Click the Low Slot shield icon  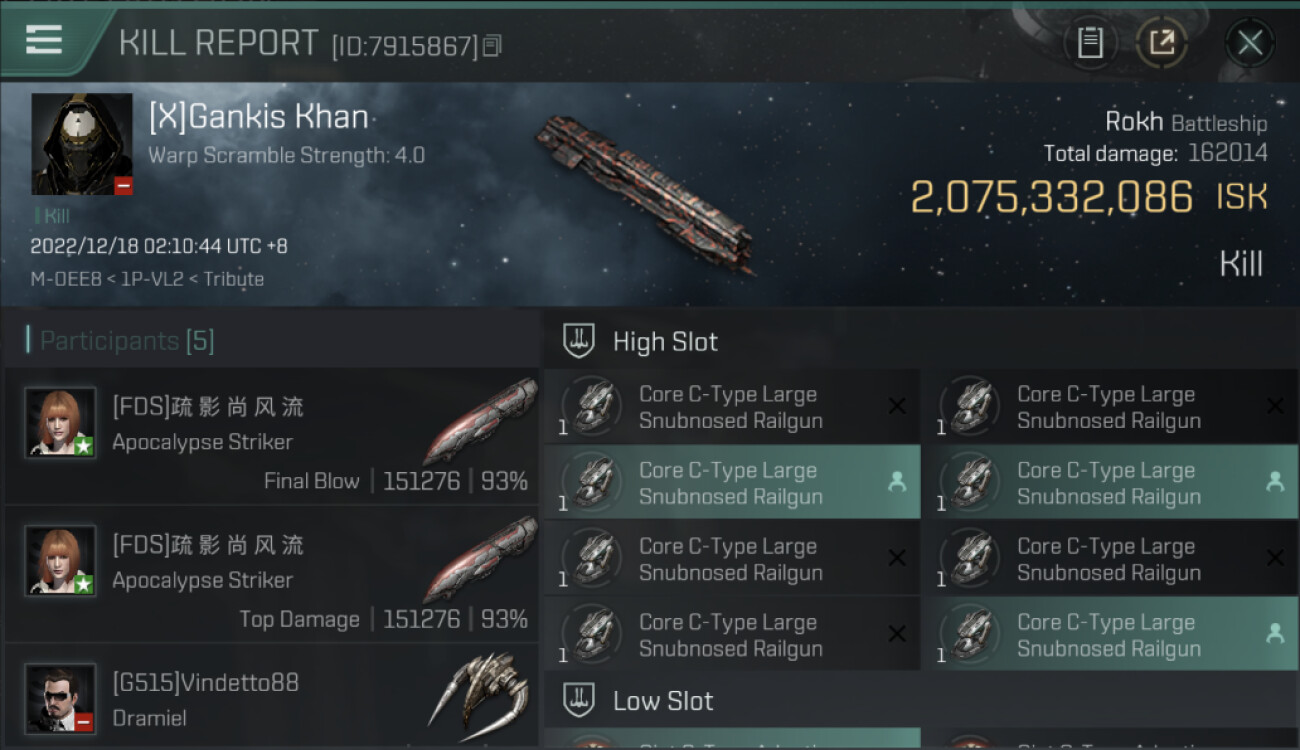[580, 700]
